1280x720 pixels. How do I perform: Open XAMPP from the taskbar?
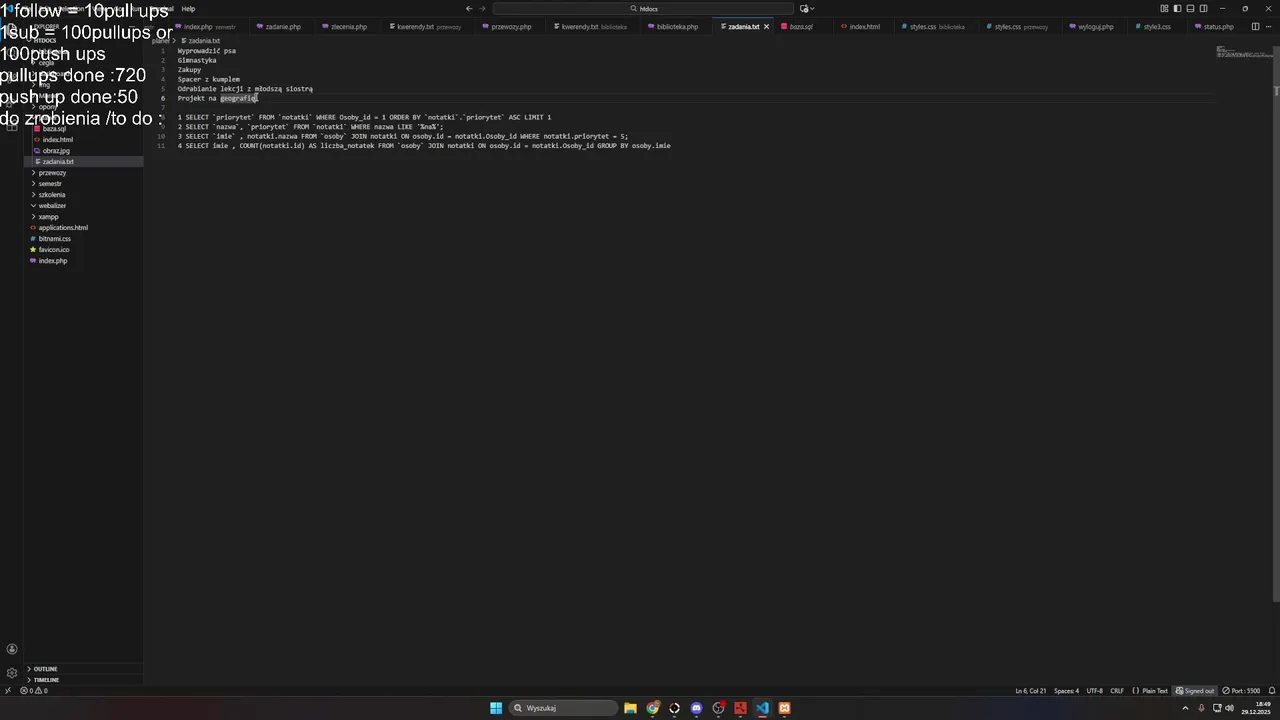[x=784, y=708]
